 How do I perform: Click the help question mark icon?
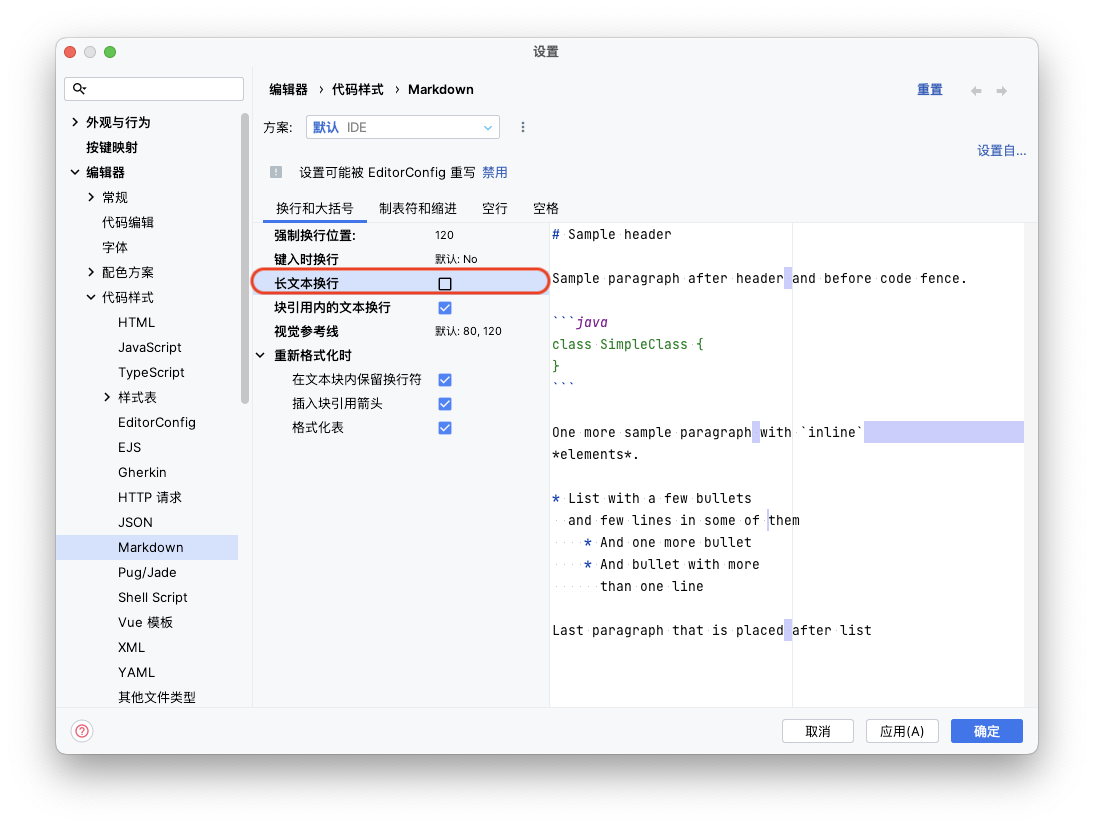click(x=82, y=731)
